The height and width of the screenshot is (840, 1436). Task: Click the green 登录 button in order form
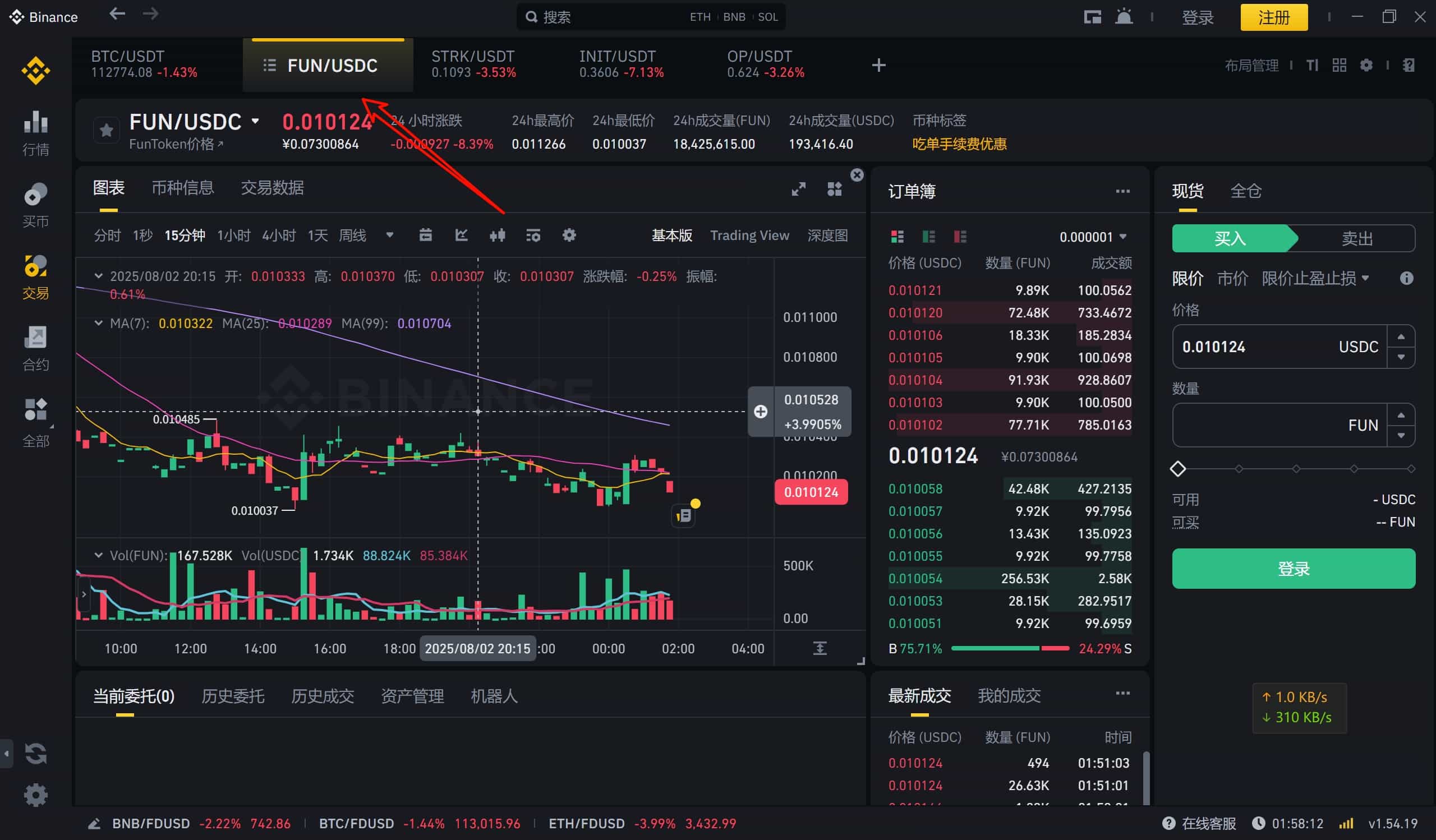click(1294, 569)
